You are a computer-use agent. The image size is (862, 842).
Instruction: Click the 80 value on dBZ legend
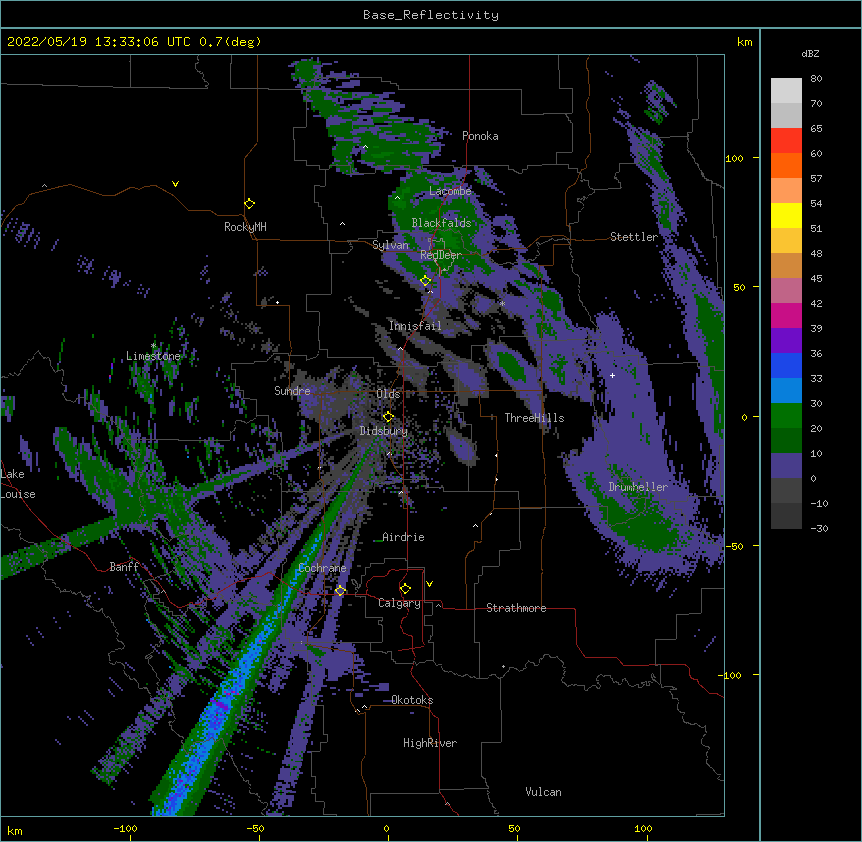816,79
